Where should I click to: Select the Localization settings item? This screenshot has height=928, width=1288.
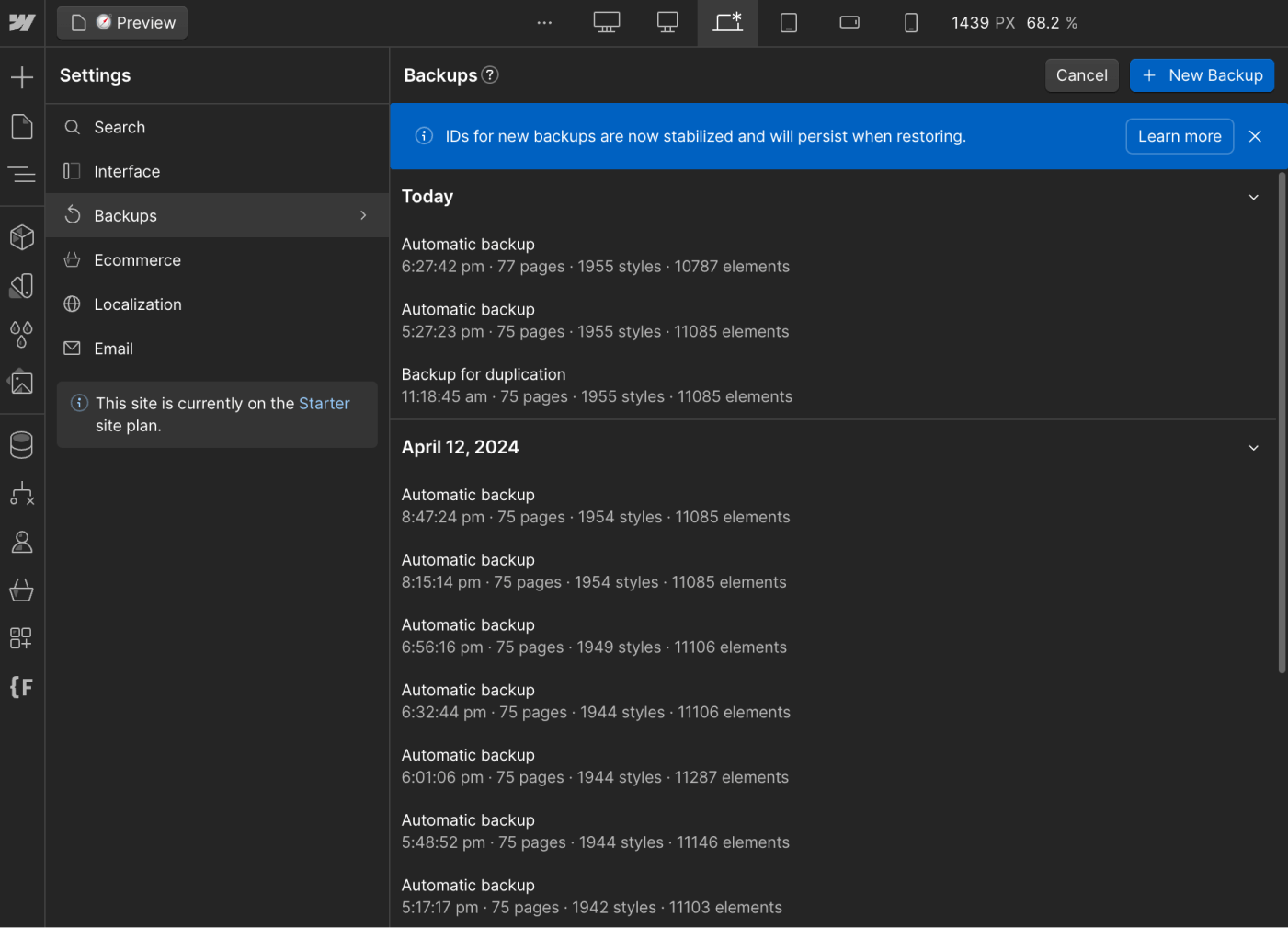click(x=138, y=304)
